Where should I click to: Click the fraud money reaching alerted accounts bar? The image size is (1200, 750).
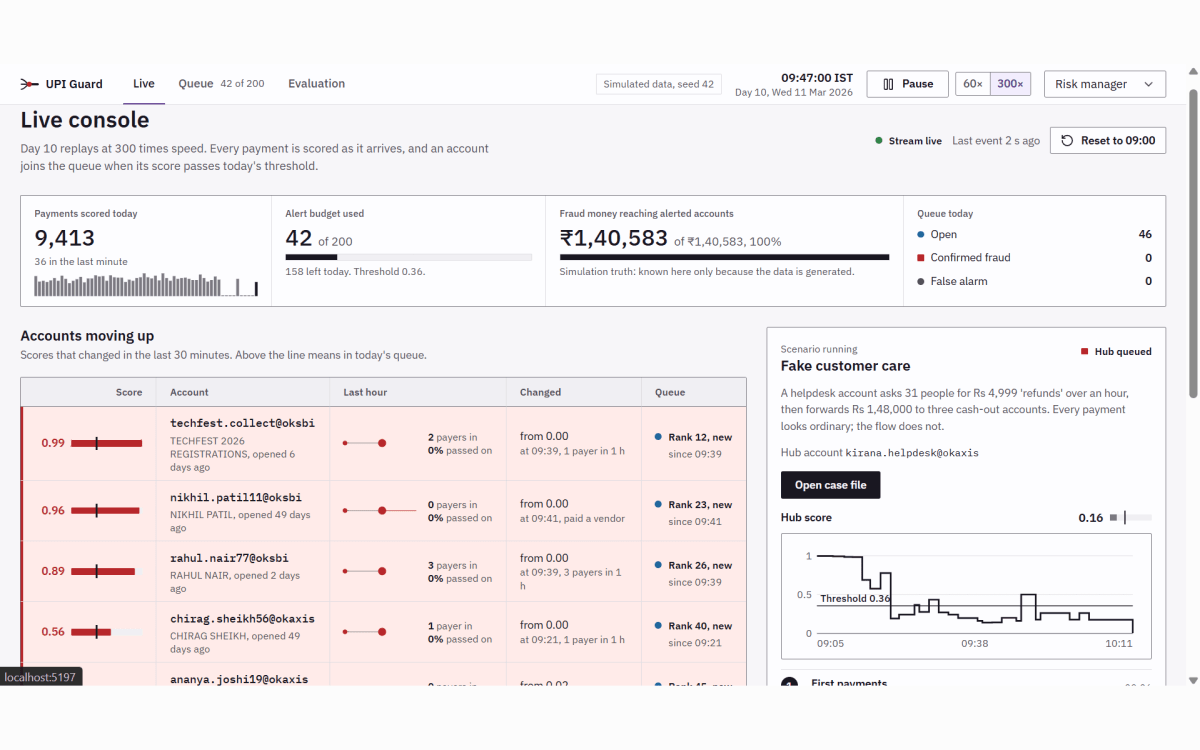[724, 258]
